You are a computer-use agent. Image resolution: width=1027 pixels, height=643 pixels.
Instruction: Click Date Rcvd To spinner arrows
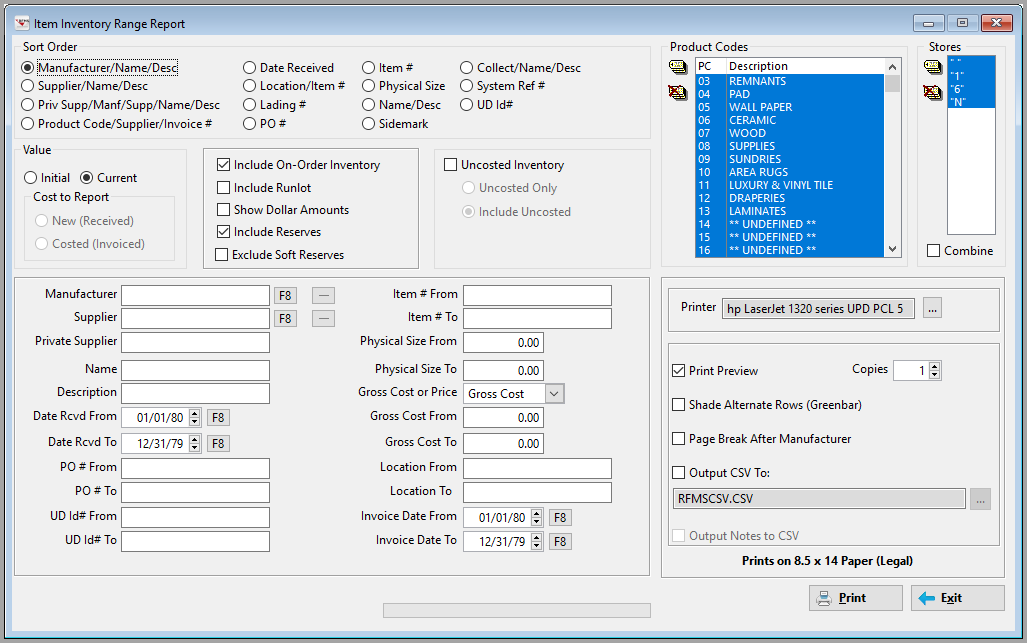(x=195, y=443)
